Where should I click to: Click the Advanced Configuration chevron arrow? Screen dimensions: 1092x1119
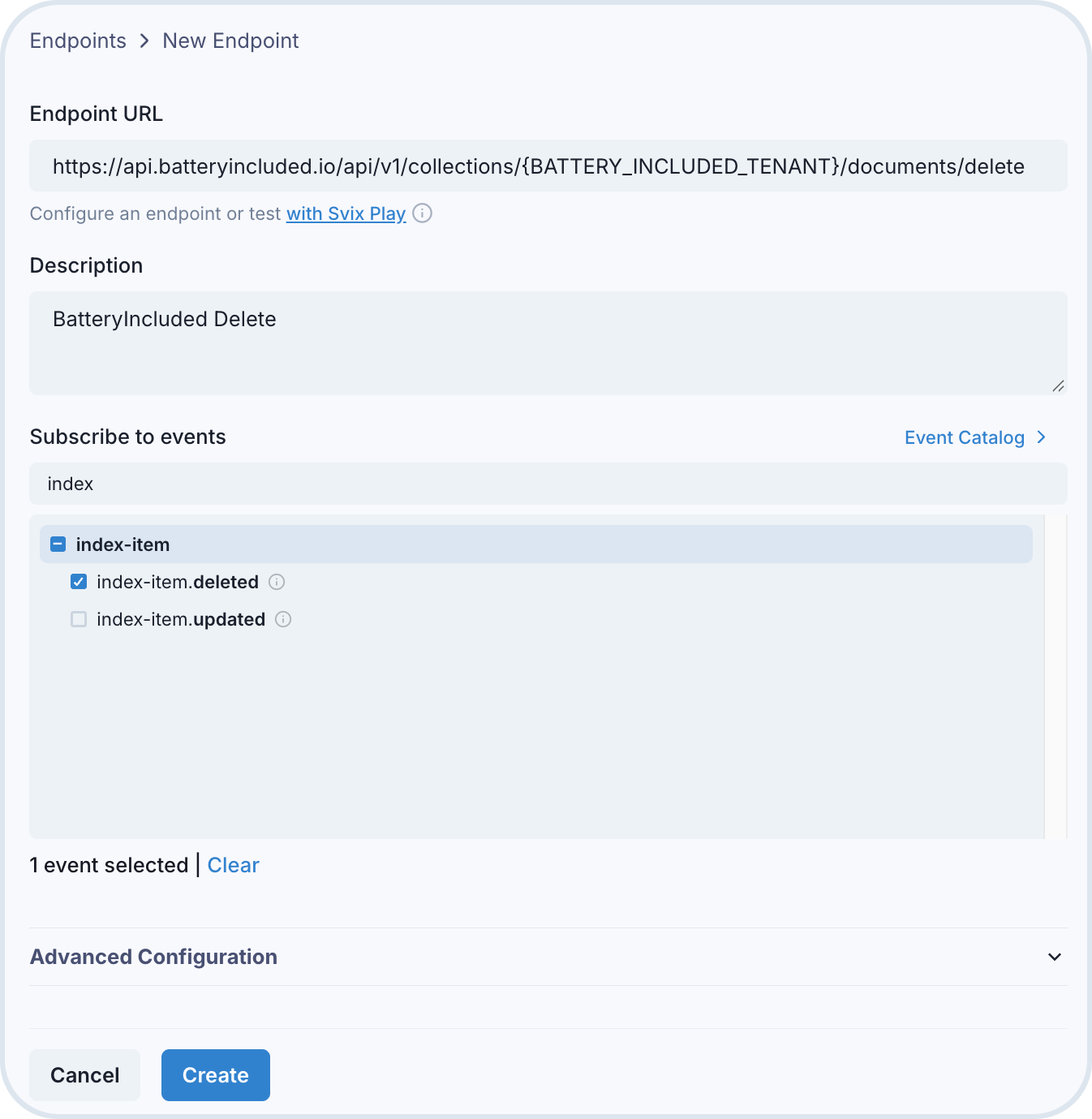1054,957
